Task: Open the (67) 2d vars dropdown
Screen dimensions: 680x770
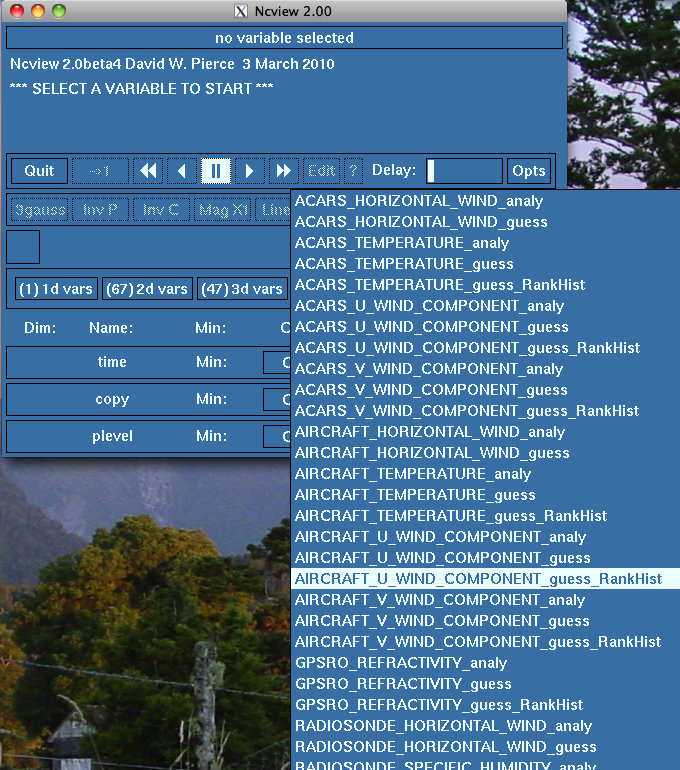Action: click(147, 289)
